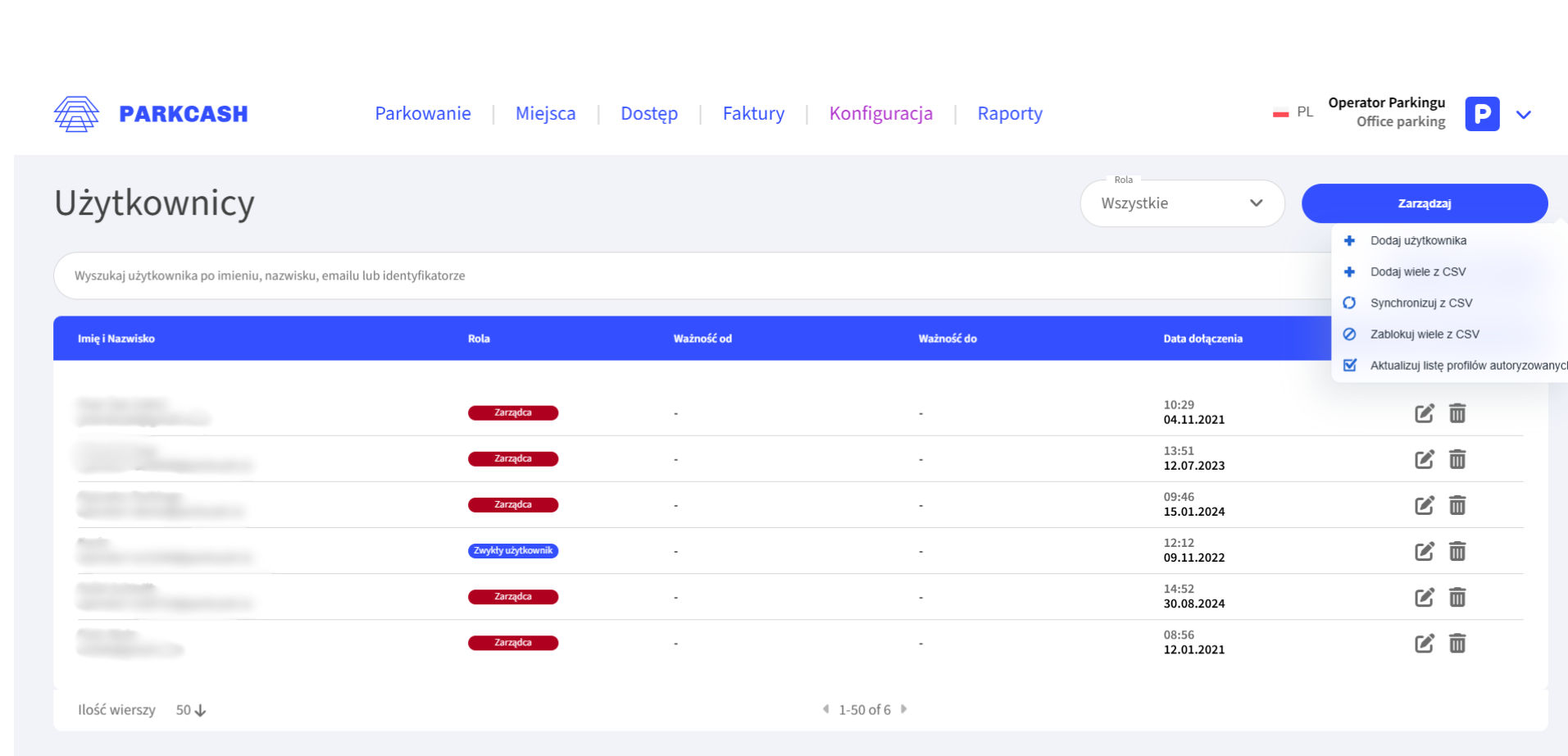The width and height of the screenshot is (1568, 756).
Task: Choose Synchronizuj z CSV option
Action: coord(1420,303)
